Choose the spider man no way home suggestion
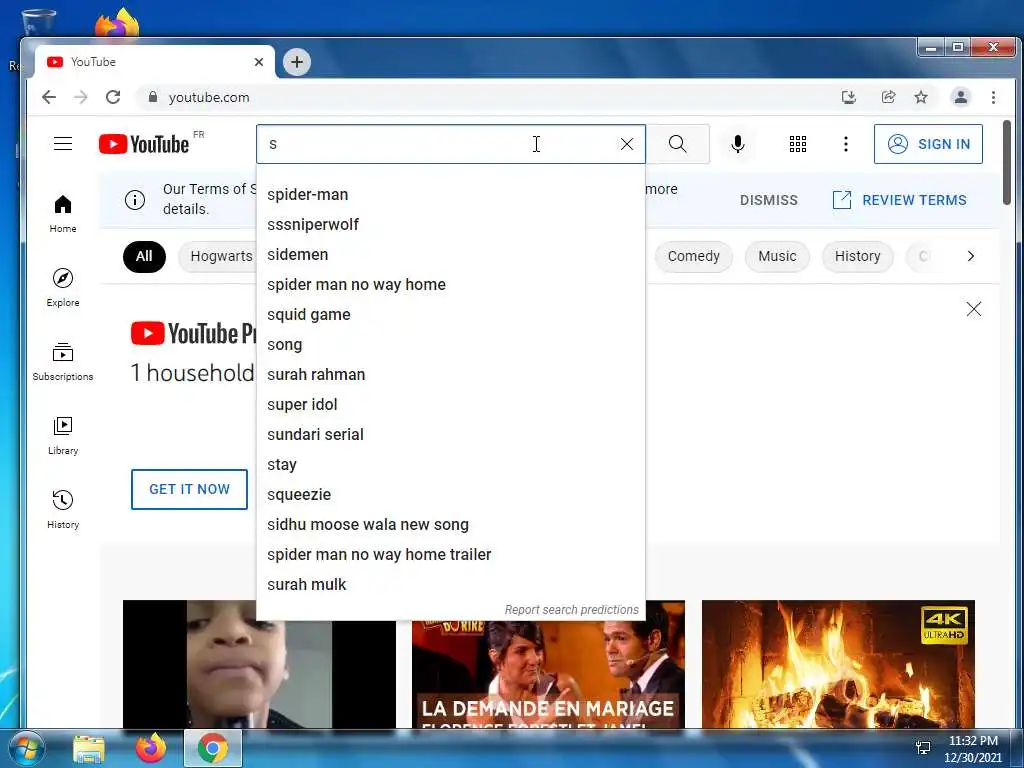Viewport: 1024px width, 768px height. click(451, 285)
